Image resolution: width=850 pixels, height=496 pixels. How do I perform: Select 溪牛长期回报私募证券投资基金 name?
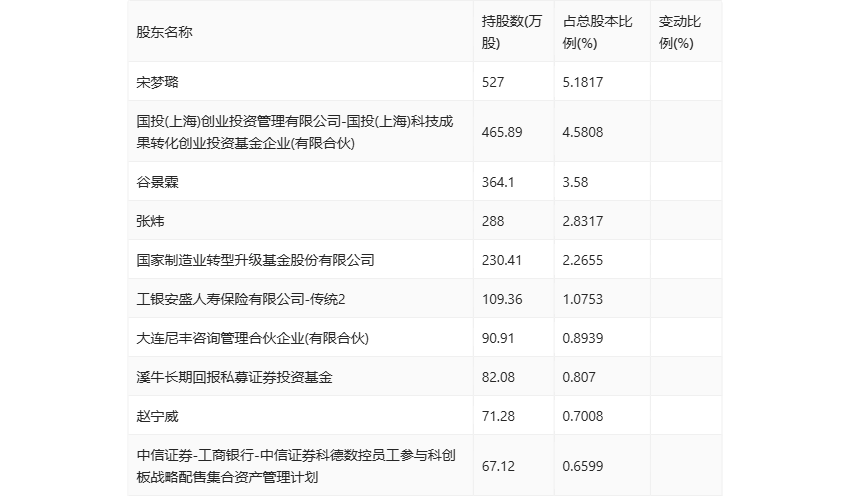234,377
